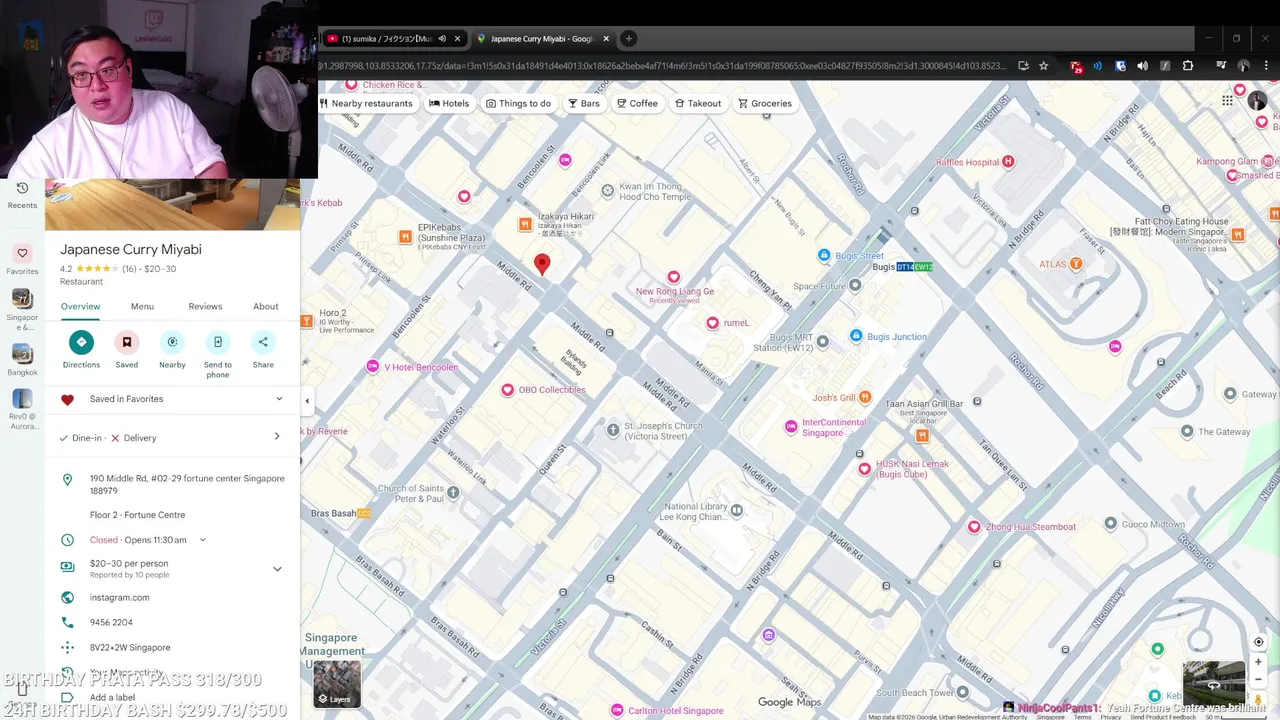Click the New Rong Liang Ge marker
This screenshot has height=720, width=1280.
[x=674, y=277]
